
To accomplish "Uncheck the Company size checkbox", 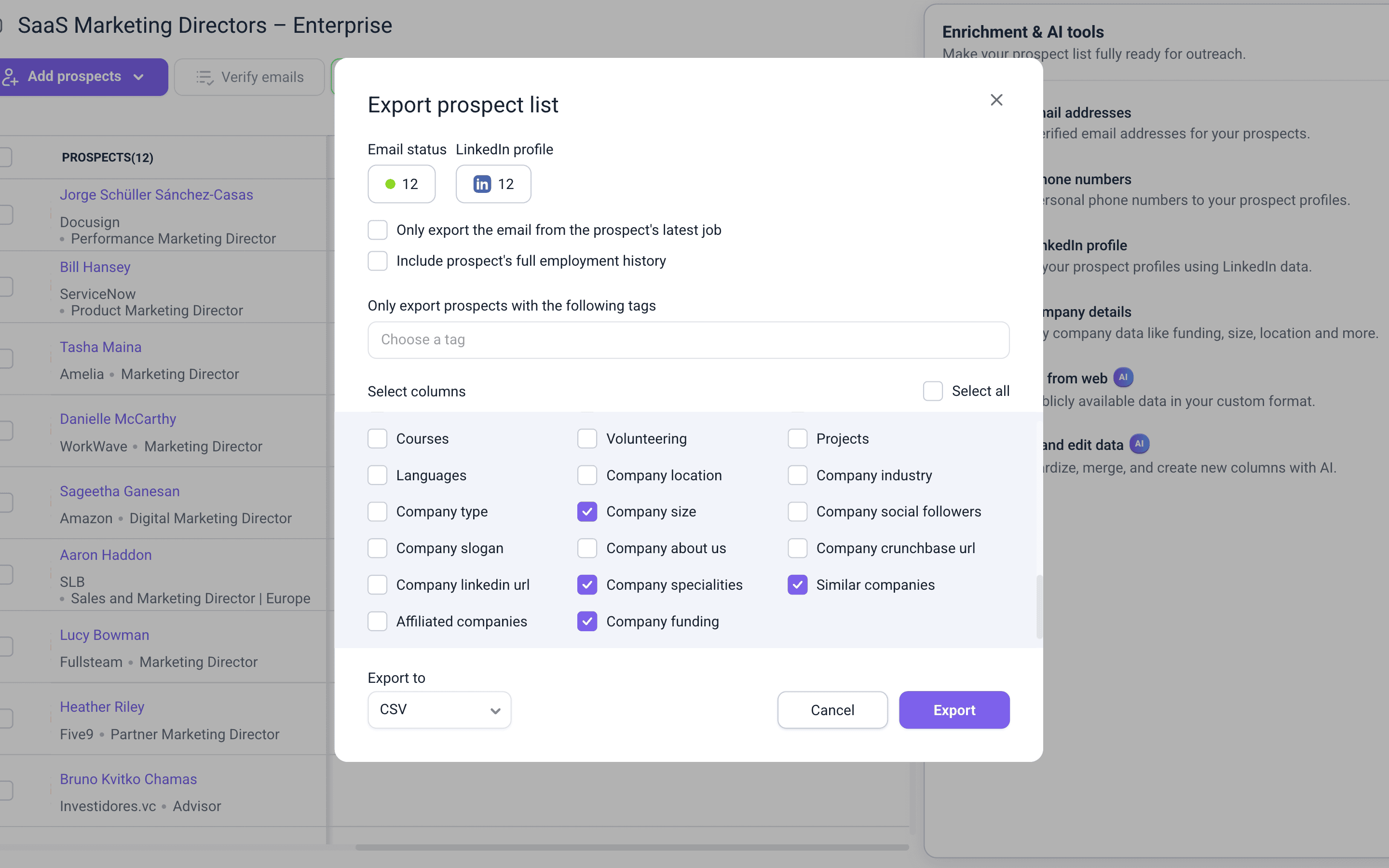I will click(x=587, y=512).
